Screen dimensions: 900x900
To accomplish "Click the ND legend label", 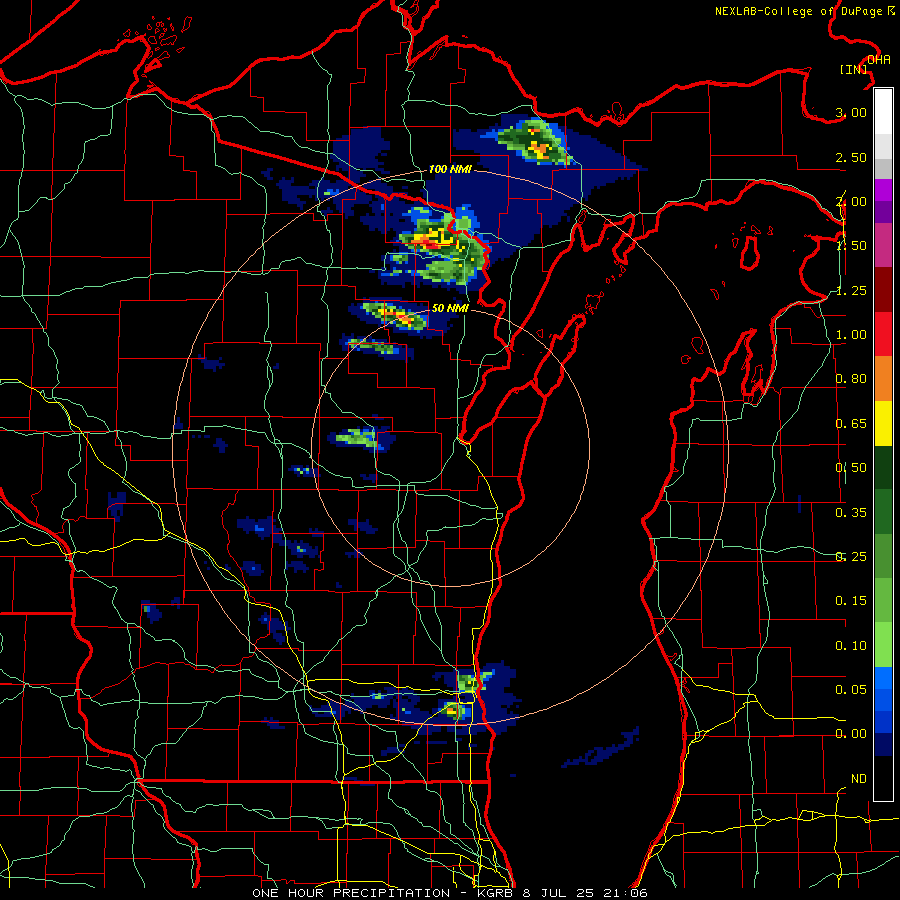I will pyautogui.click(x=859, y=779).
